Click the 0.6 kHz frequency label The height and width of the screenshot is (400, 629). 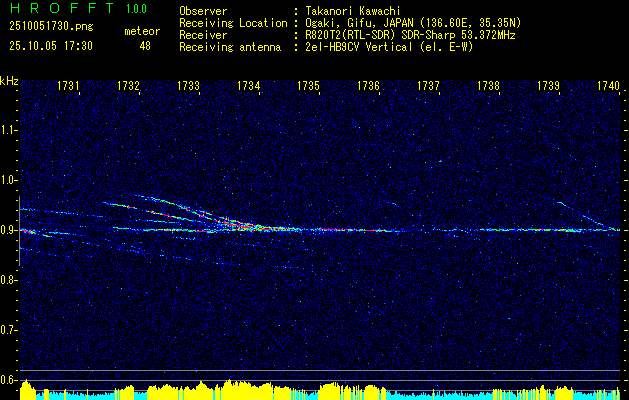click(9, 380)
